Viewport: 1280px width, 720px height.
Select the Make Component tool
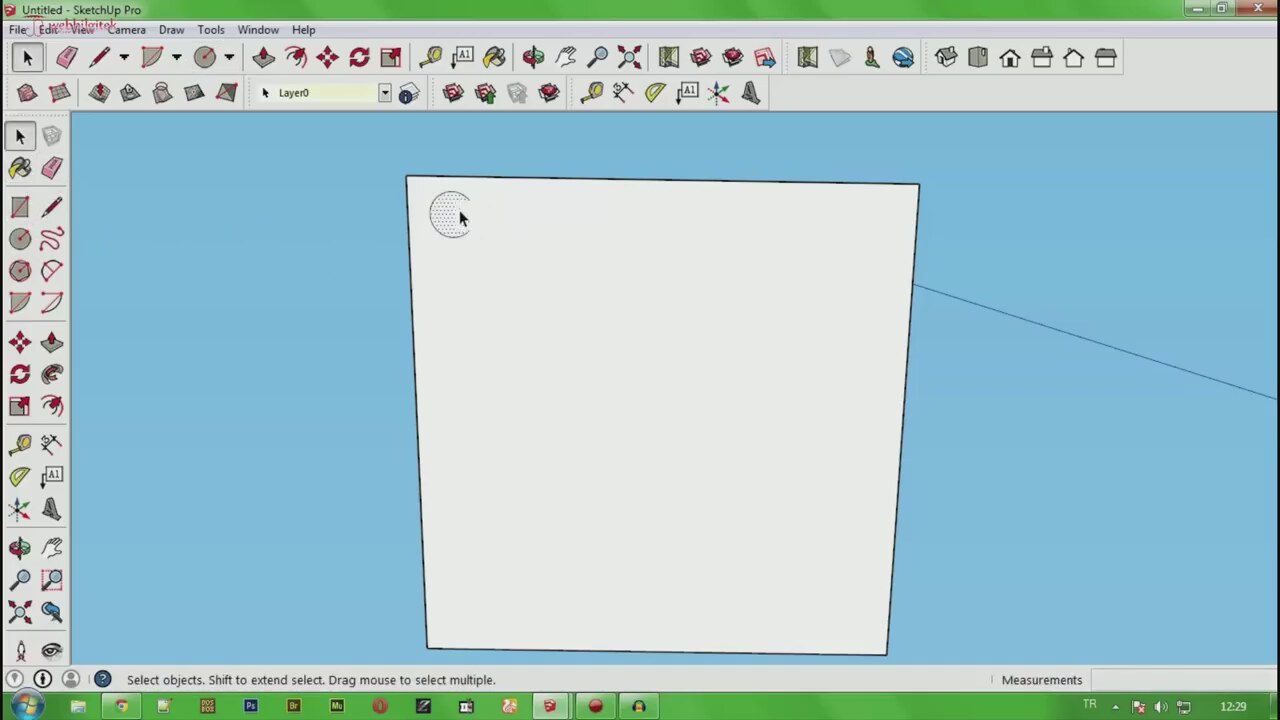tap(52, 136)
